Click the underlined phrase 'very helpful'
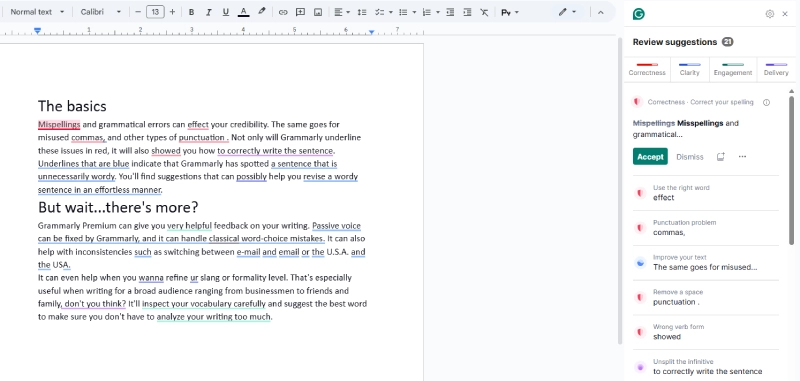Image resolution: width=800 pixels, height=381 pixels. tap(189, 225)
